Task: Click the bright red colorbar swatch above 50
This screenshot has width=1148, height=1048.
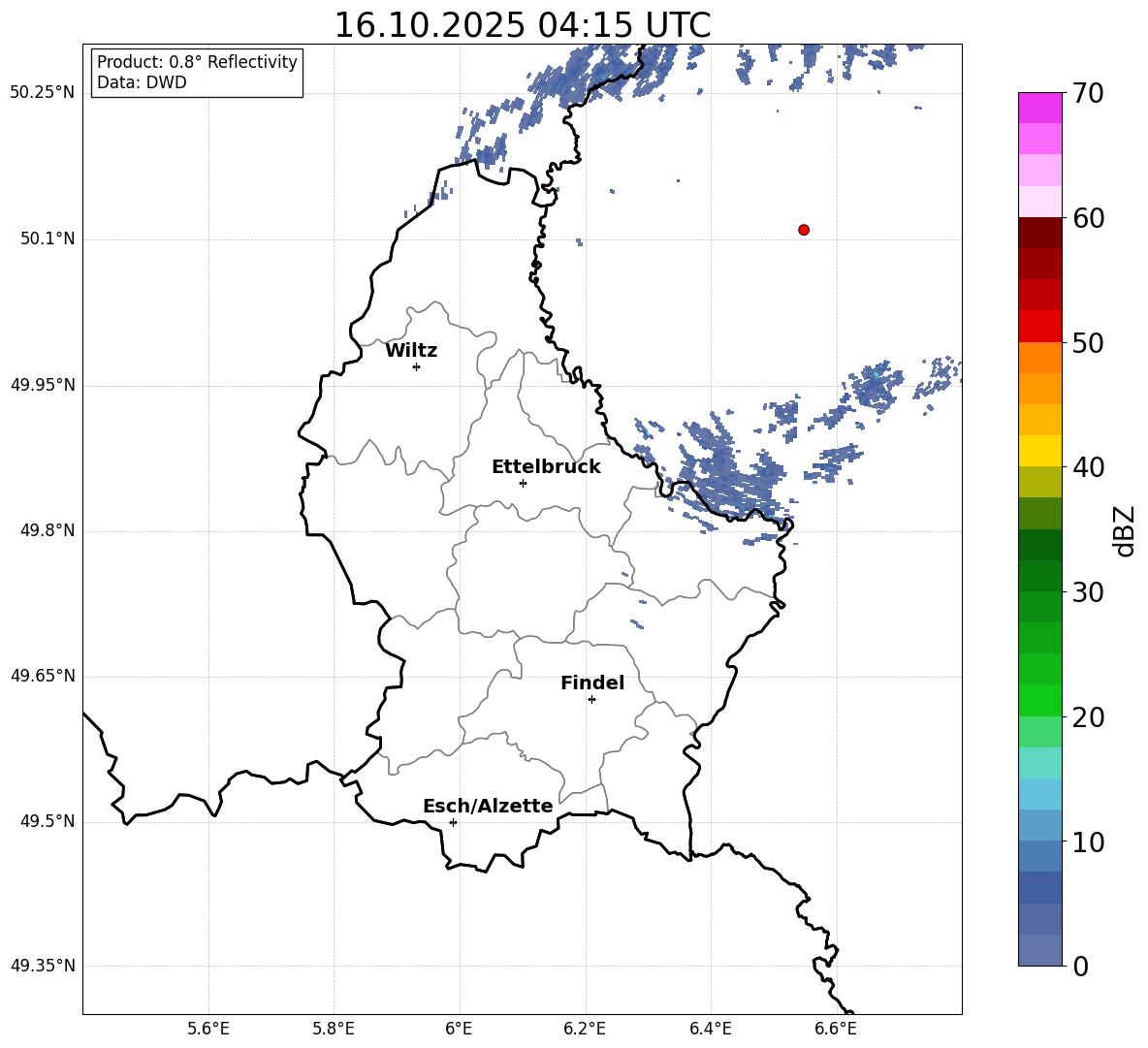Action: coord(1040,327)
